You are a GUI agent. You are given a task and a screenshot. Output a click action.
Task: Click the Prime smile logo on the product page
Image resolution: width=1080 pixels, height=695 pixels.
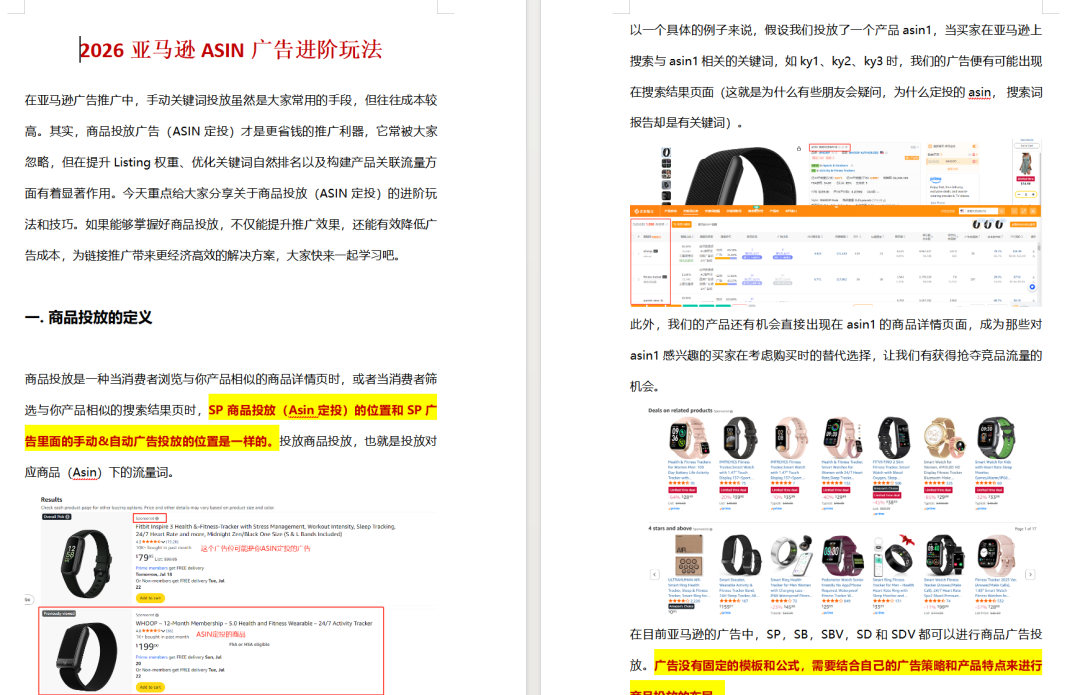pos(935,178)
